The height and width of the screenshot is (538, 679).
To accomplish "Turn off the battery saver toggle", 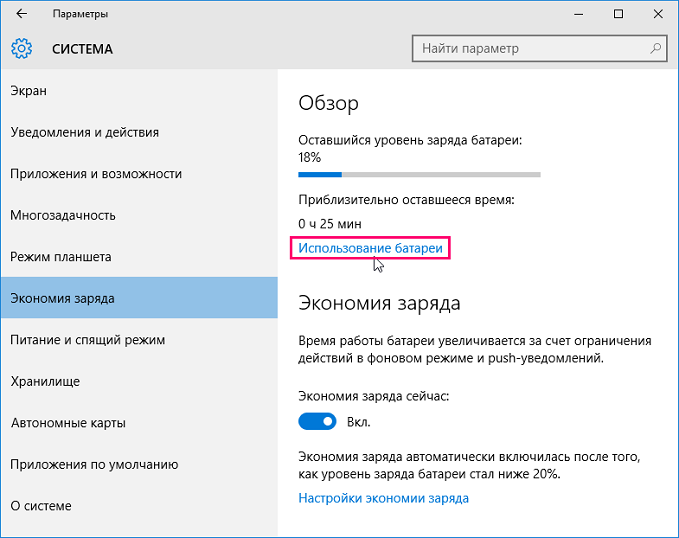I will click(318, 422).
